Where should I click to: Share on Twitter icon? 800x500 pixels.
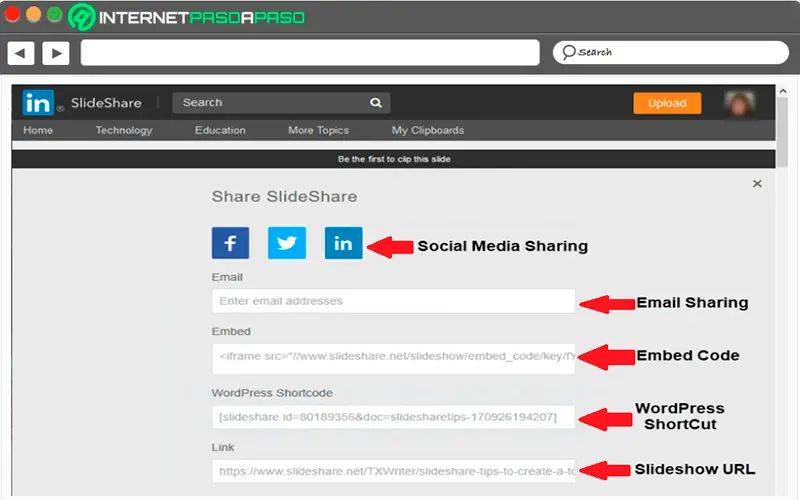(287, 243)
